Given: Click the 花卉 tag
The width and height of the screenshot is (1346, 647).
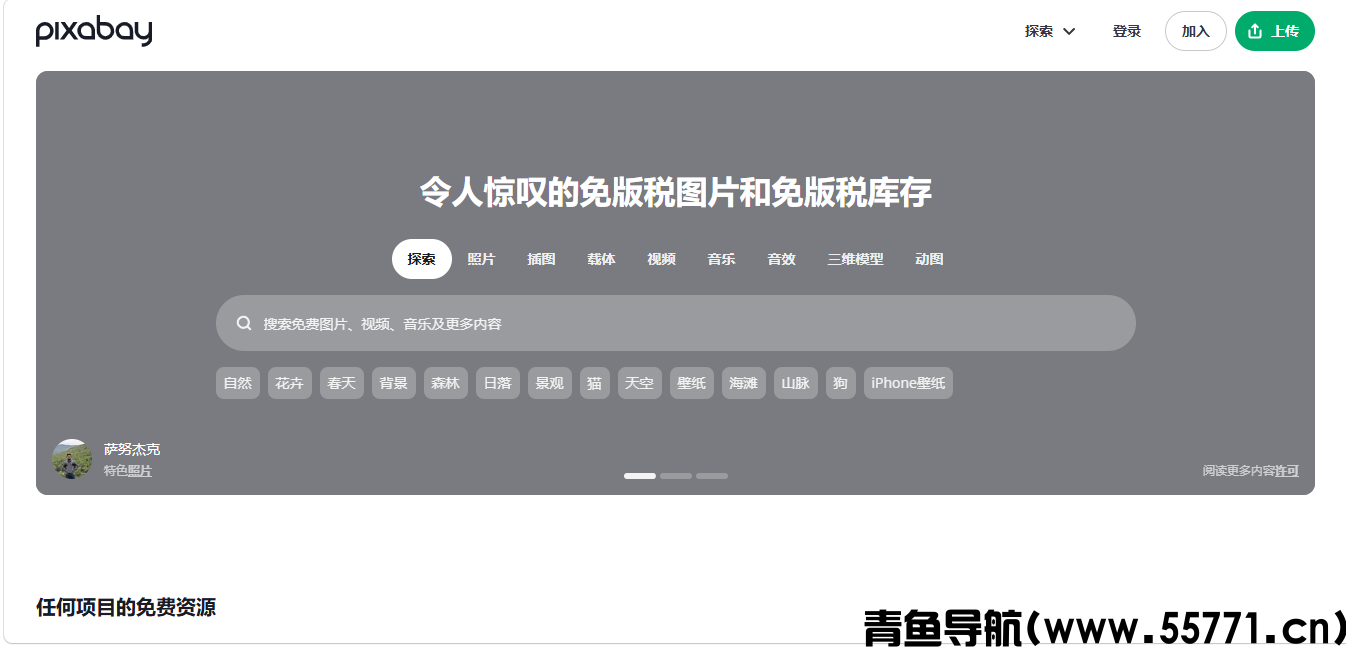Looking at the screenshot, I should [290, 383].
